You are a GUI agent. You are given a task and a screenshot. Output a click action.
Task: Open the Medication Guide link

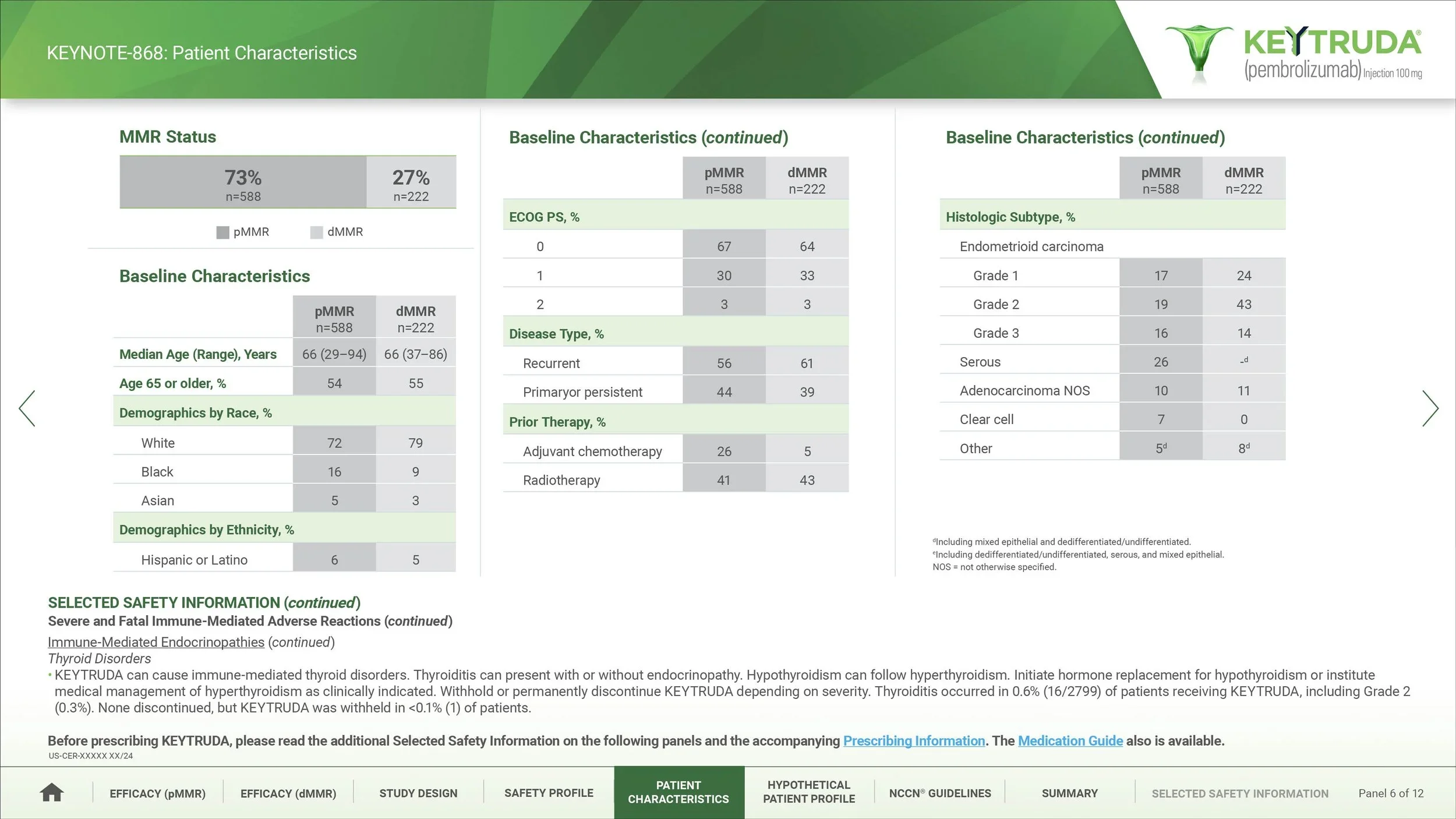coord(1070,741)
